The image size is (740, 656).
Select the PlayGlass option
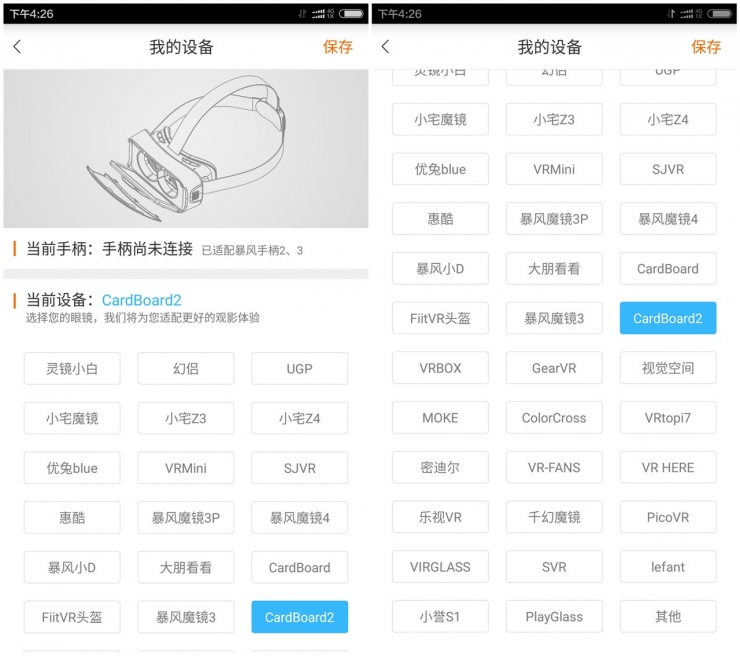click(x=554, y=617)
